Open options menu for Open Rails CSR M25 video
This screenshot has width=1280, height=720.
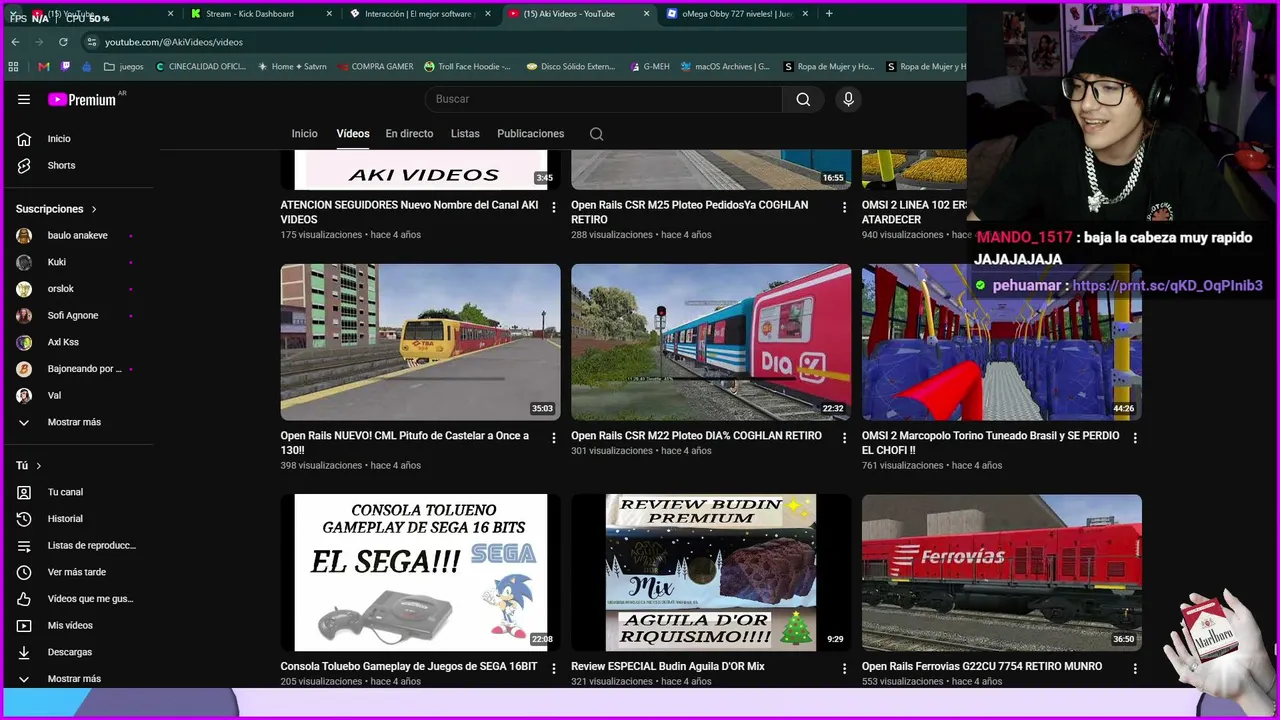tap(844, 208)
